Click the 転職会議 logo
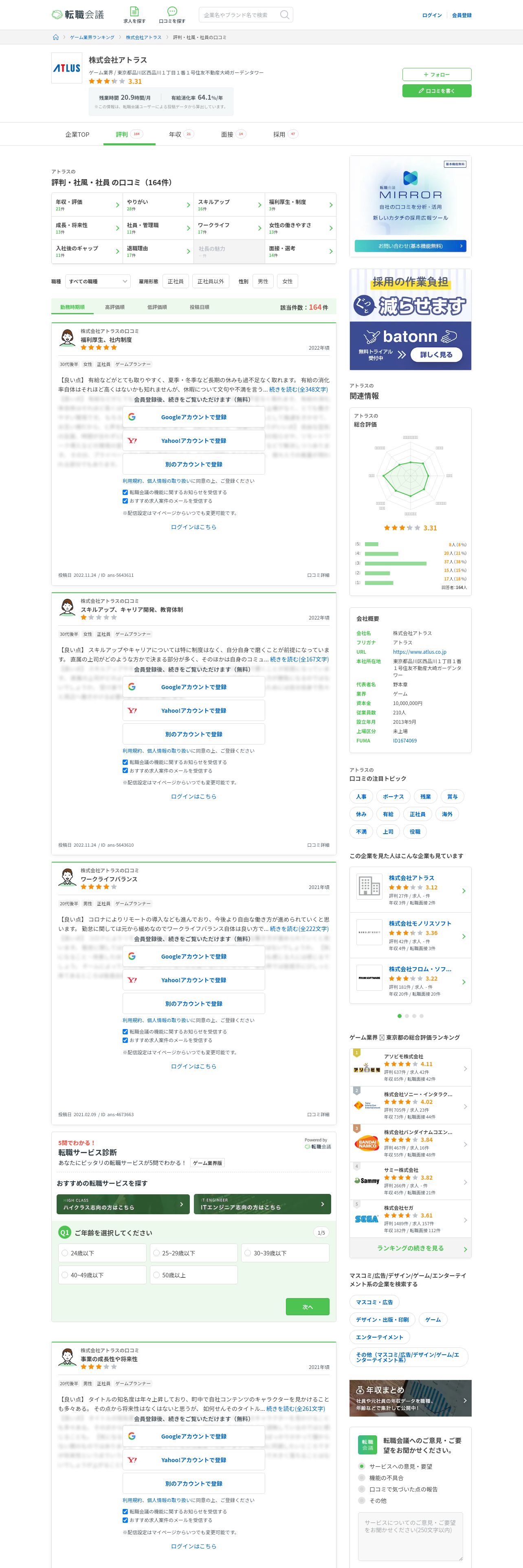Screen dimensions: 523x1568 77,15
